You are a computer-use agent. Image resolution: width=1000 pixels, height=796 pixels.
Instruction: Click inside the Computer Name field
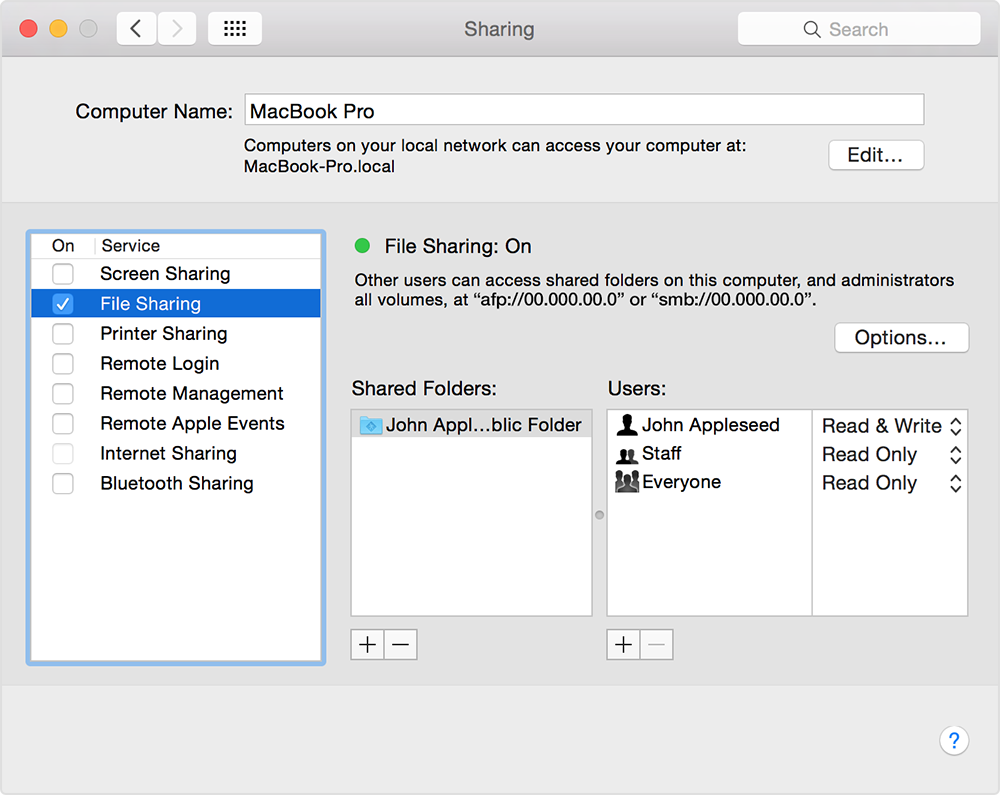click(x=584, y=110)
